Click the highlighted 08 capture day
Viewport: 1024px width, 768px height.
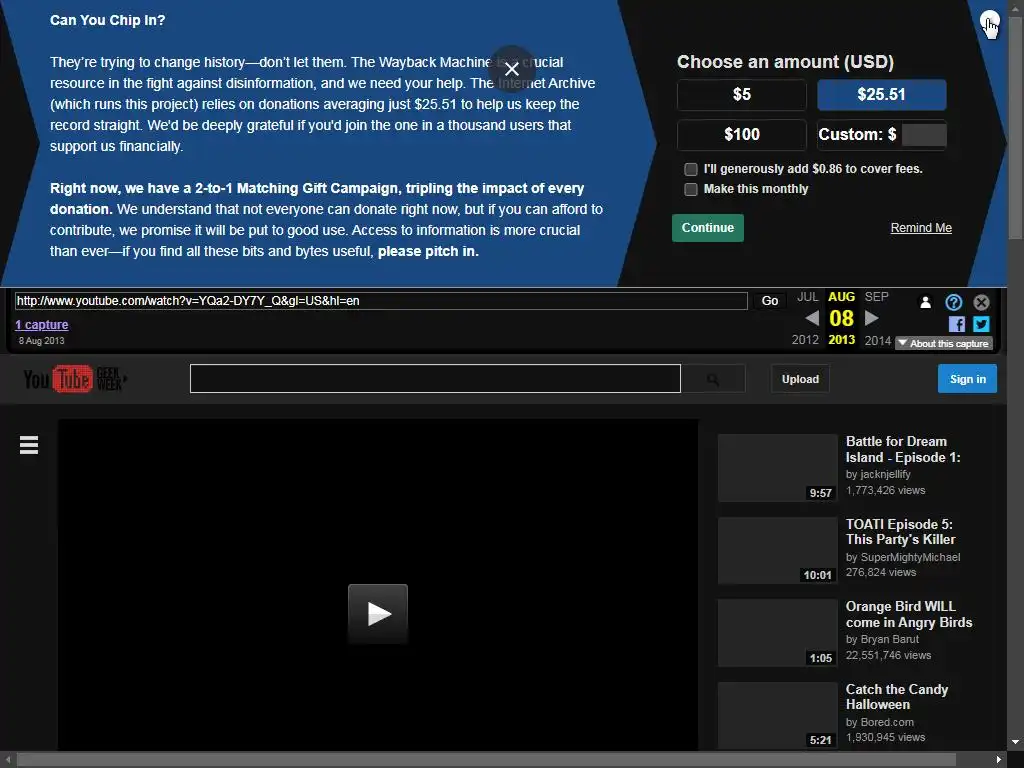click(x=841, y=319)
